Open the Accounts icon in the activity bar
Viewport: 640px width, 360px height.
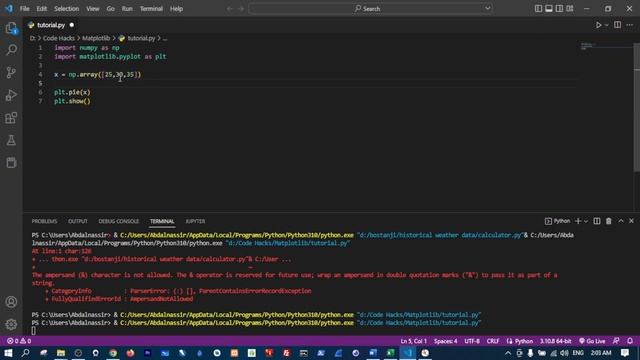(11, 302)
